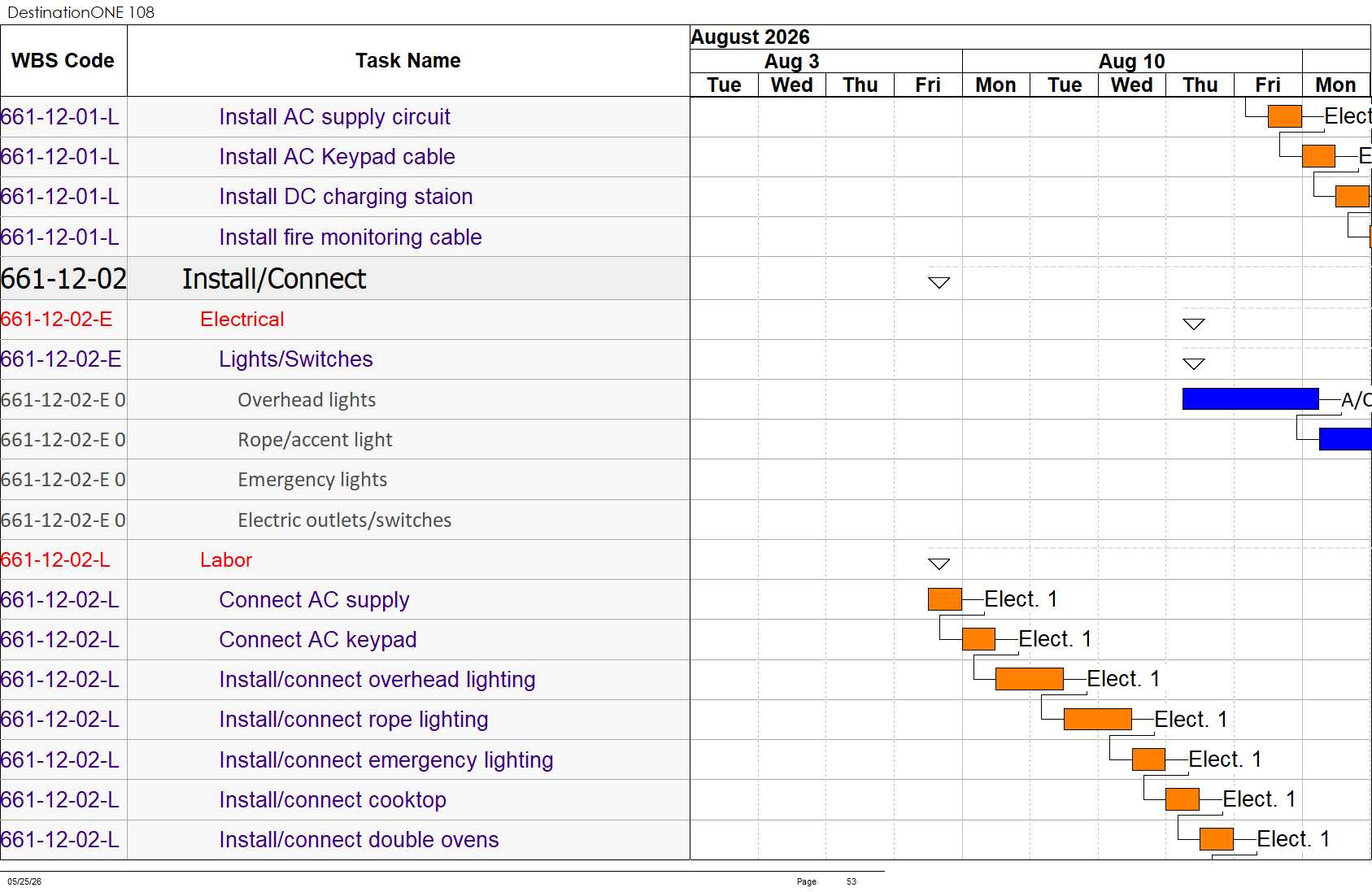
Task: Click the Lights/Switches summary triangle marker
Action: (x=1194, y=364)
